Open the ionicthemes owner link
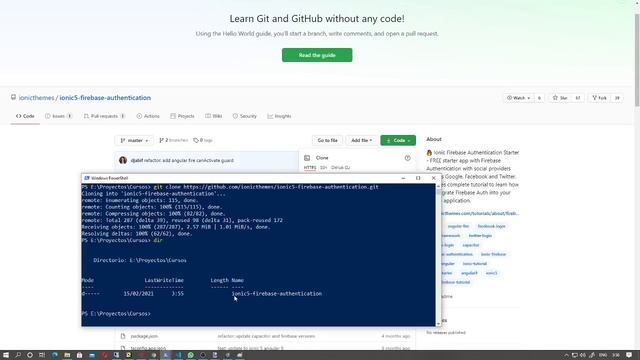The height and width of the screenshot is (360, 640). 36,98
